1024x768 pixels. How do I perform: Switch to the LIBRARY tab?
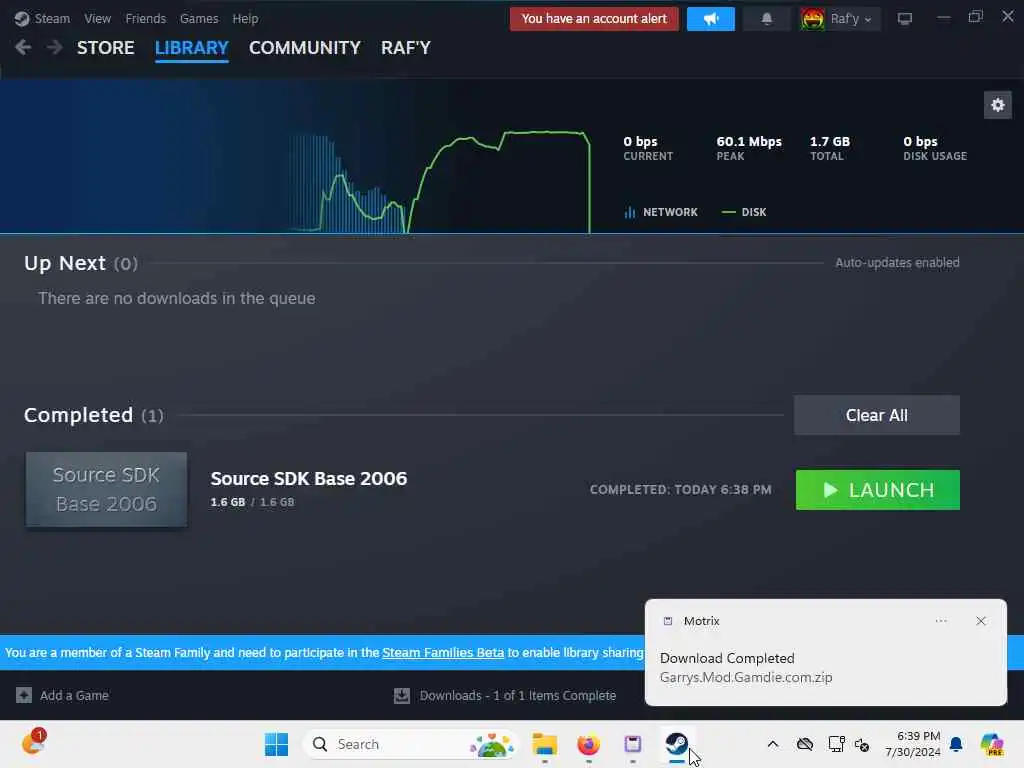click(x=191, y=48)
